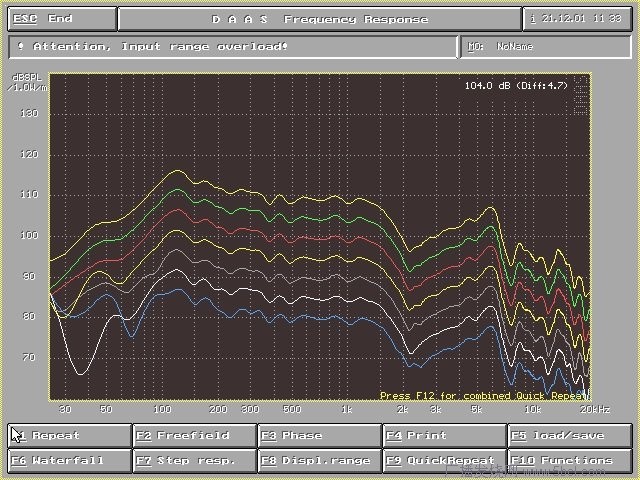Run F9 QuickRepeat measurement
640x480 pixels.
(x=444, y=461)
